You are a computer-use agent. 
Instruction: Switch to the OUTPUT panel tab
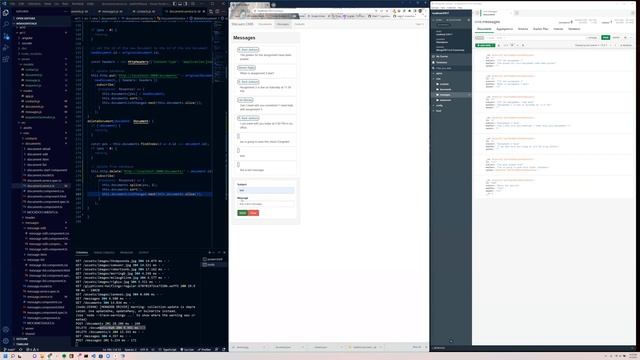pos(143,253)
